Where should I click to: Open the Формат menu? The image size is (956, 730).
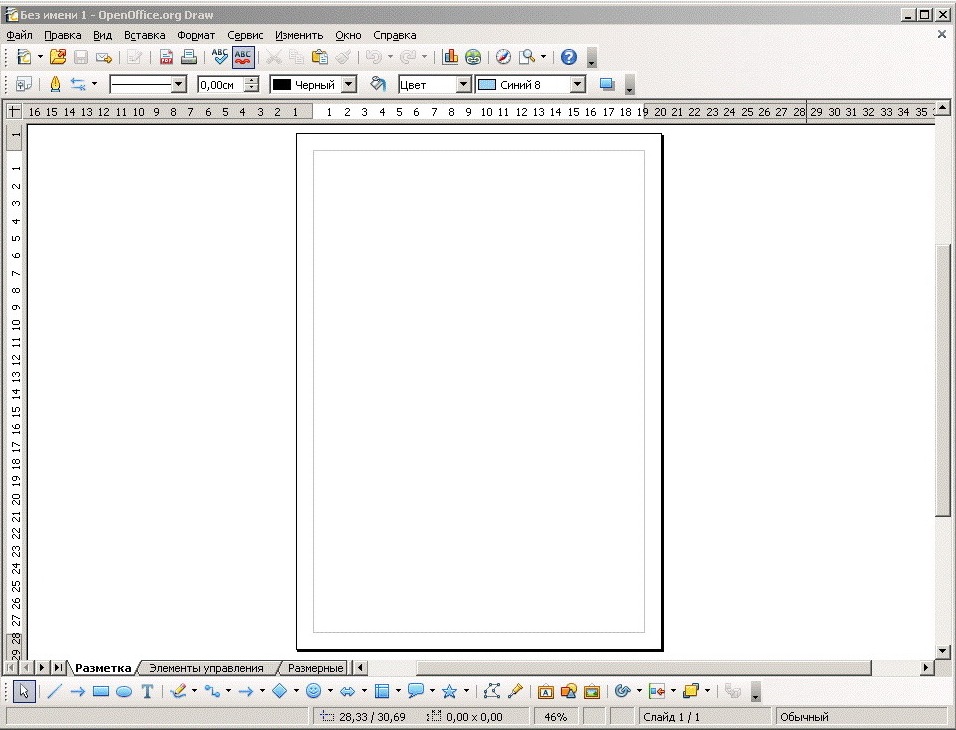pyautogui.click(x=196, y=35)
